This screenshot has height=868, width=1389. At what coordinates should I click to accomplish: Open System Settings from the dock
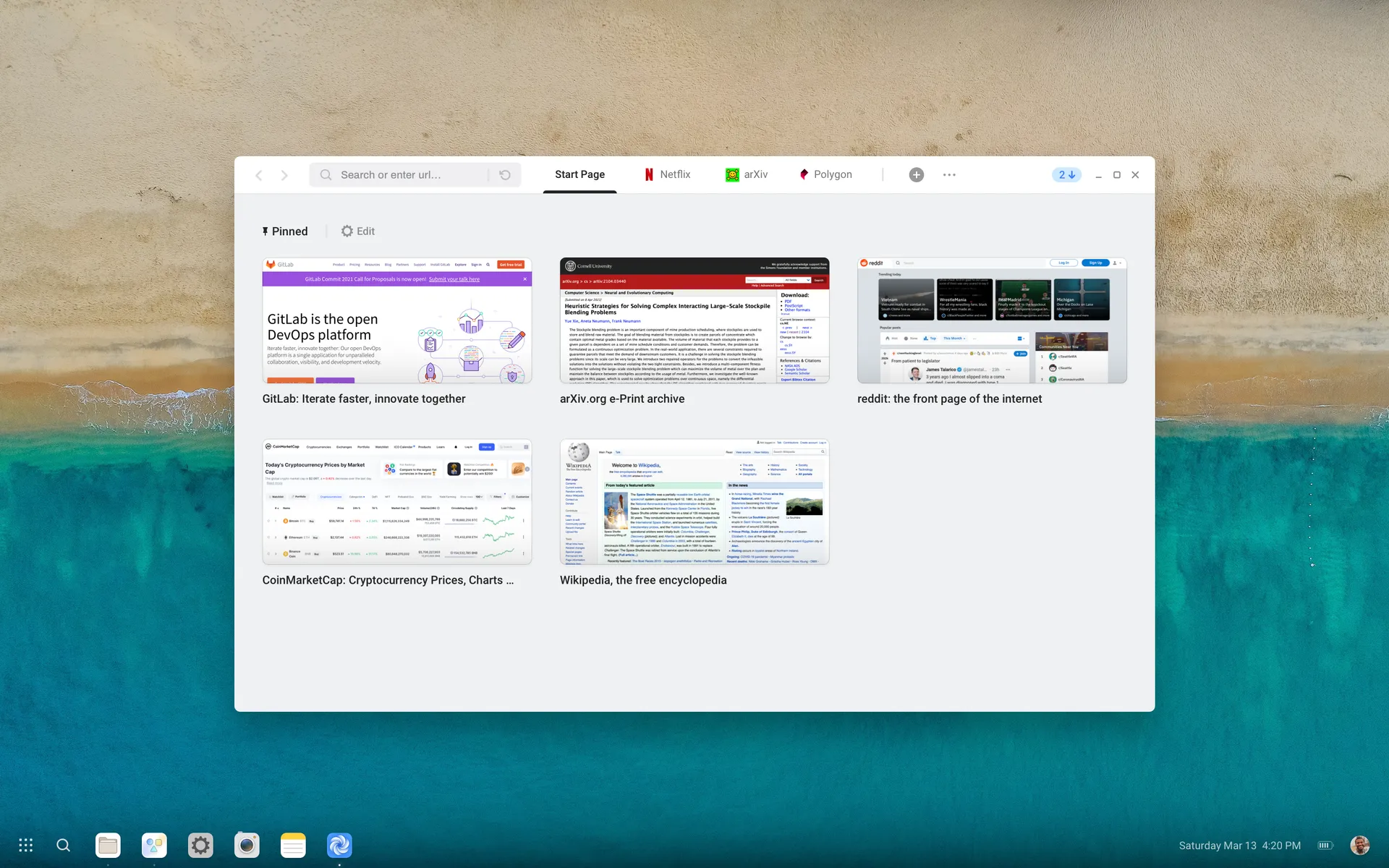click(x=200, y=845)
